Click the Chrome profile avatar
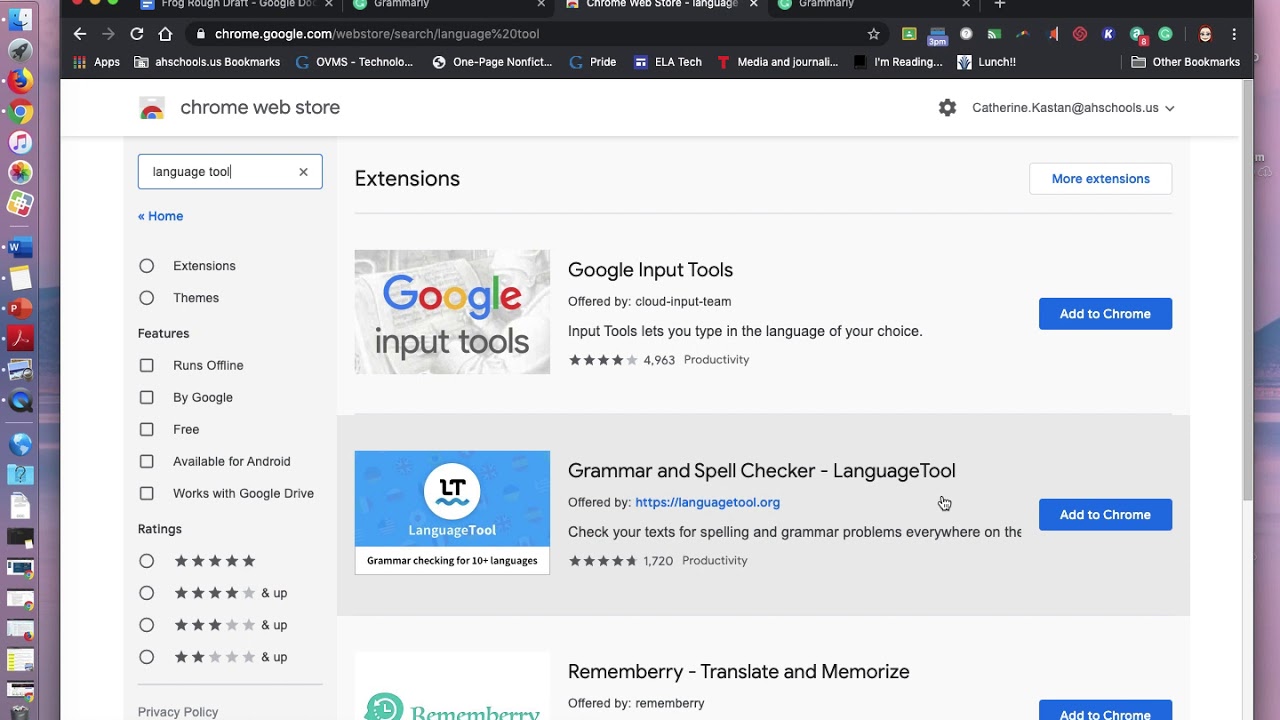The image size is (1280, 720). tap(1205, 34)
